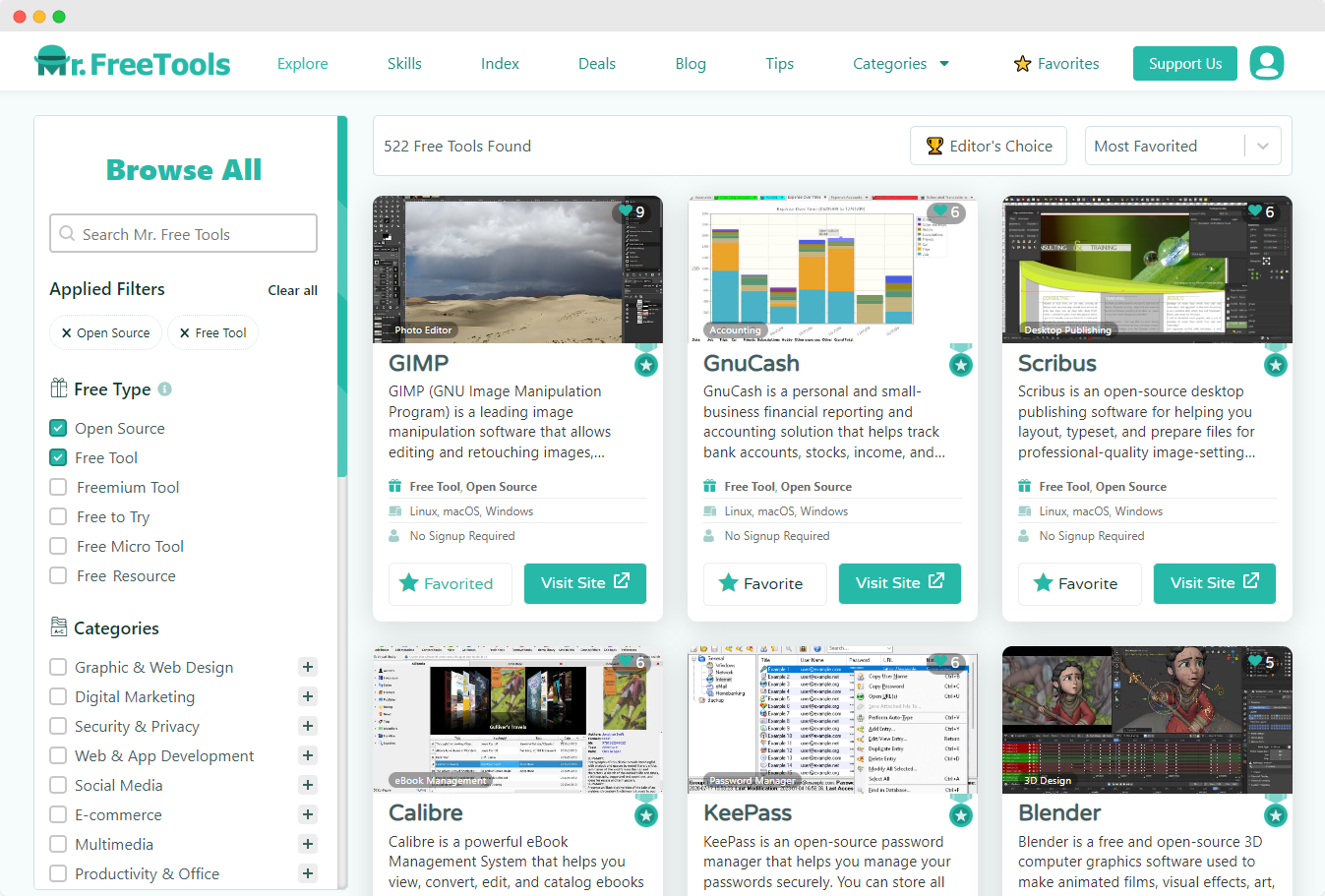1325x896 pixels.
Task: Tick the Security & Privacy checkbox
Action: pyautogui.click(x=58, y=726)
